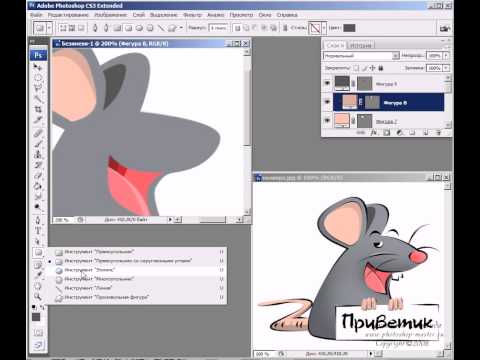
Task: Select the Type tool in the toolbox
Action: [x=38, y=231]
